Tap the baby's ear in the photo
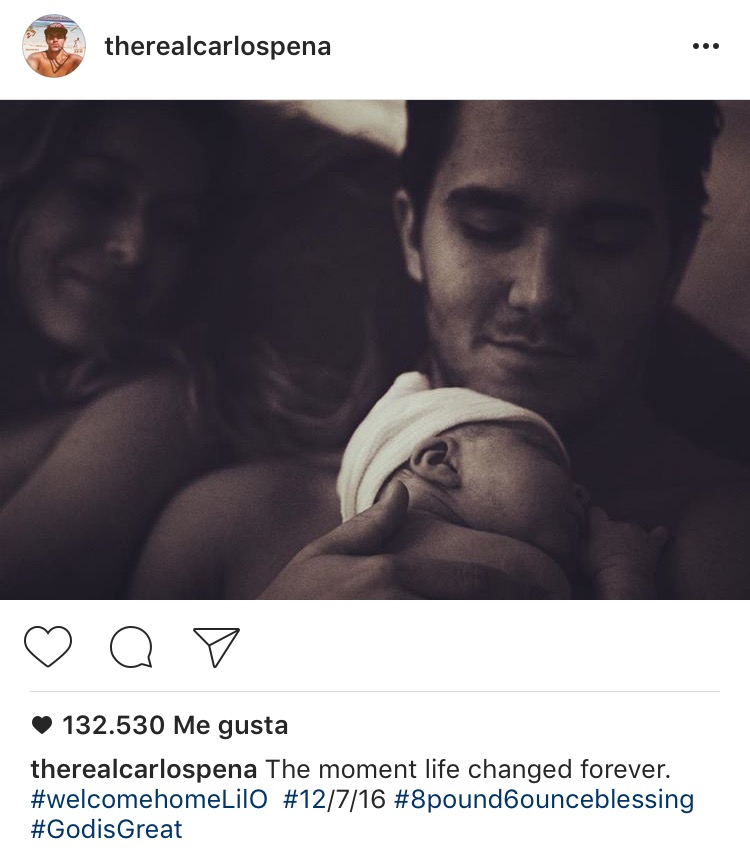The image size is (750, 850). click(x=435, y=463)
